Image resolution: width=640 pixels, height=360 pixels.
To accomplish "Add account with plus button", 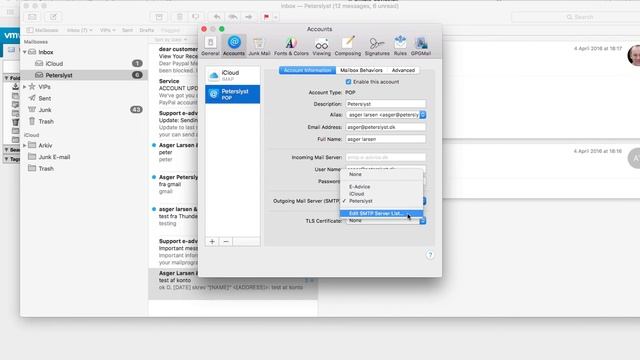I will click(212, 242).
